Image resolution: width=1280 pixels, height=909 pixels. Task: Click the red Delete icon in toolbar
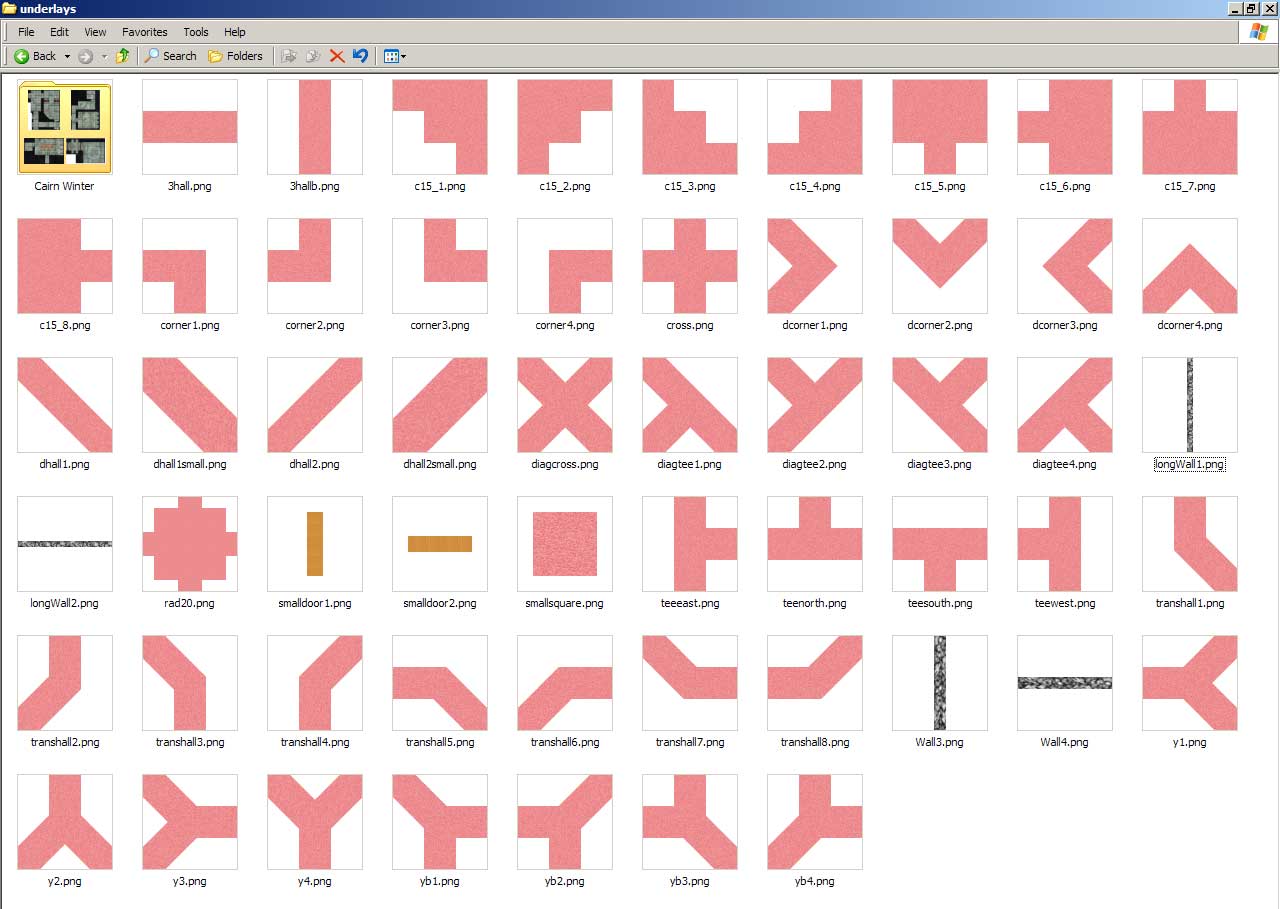pyautogui.click(x=337, y=56)
